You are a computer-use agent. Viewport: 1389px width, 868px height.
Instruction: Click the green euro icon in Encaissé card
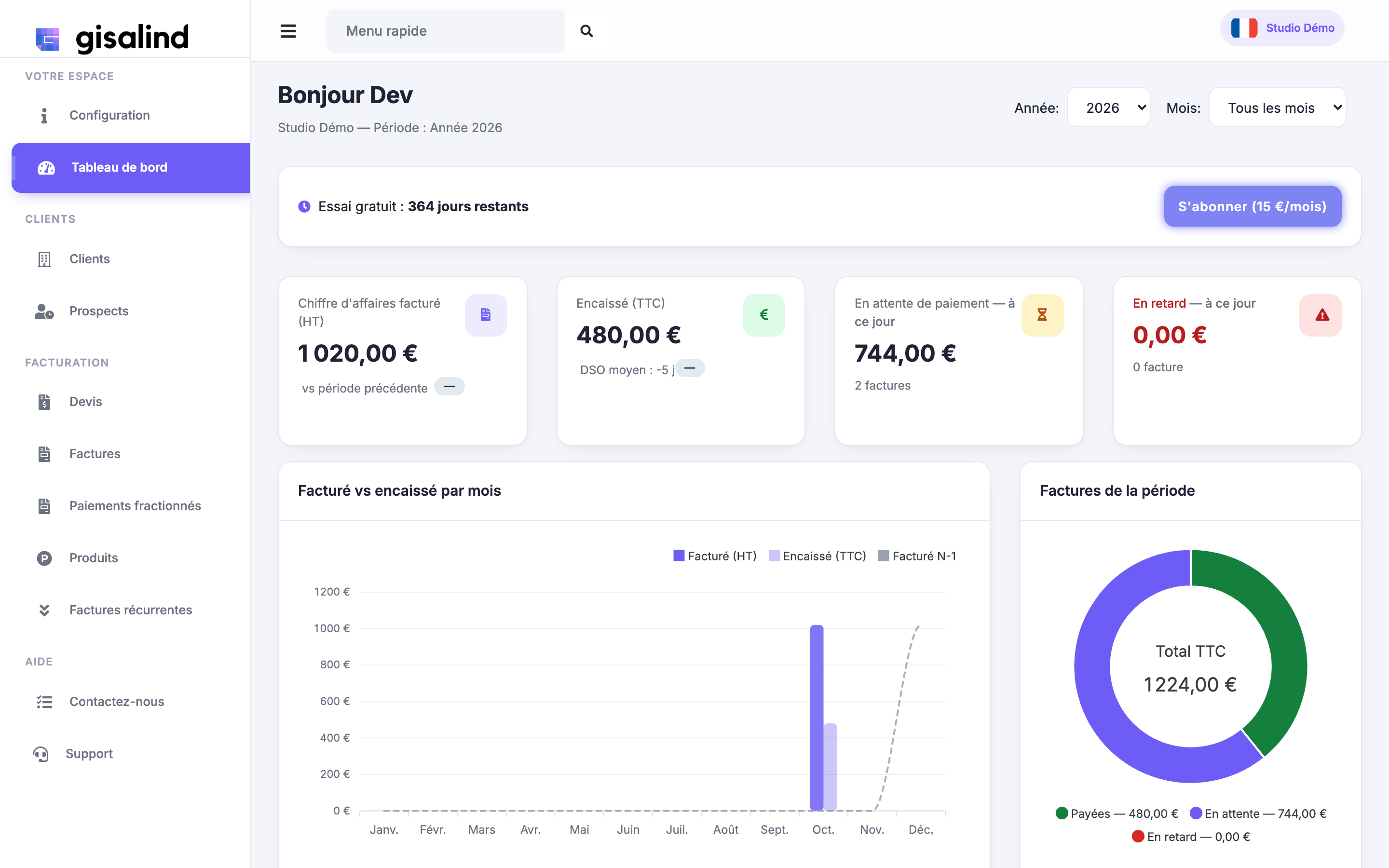763,314
